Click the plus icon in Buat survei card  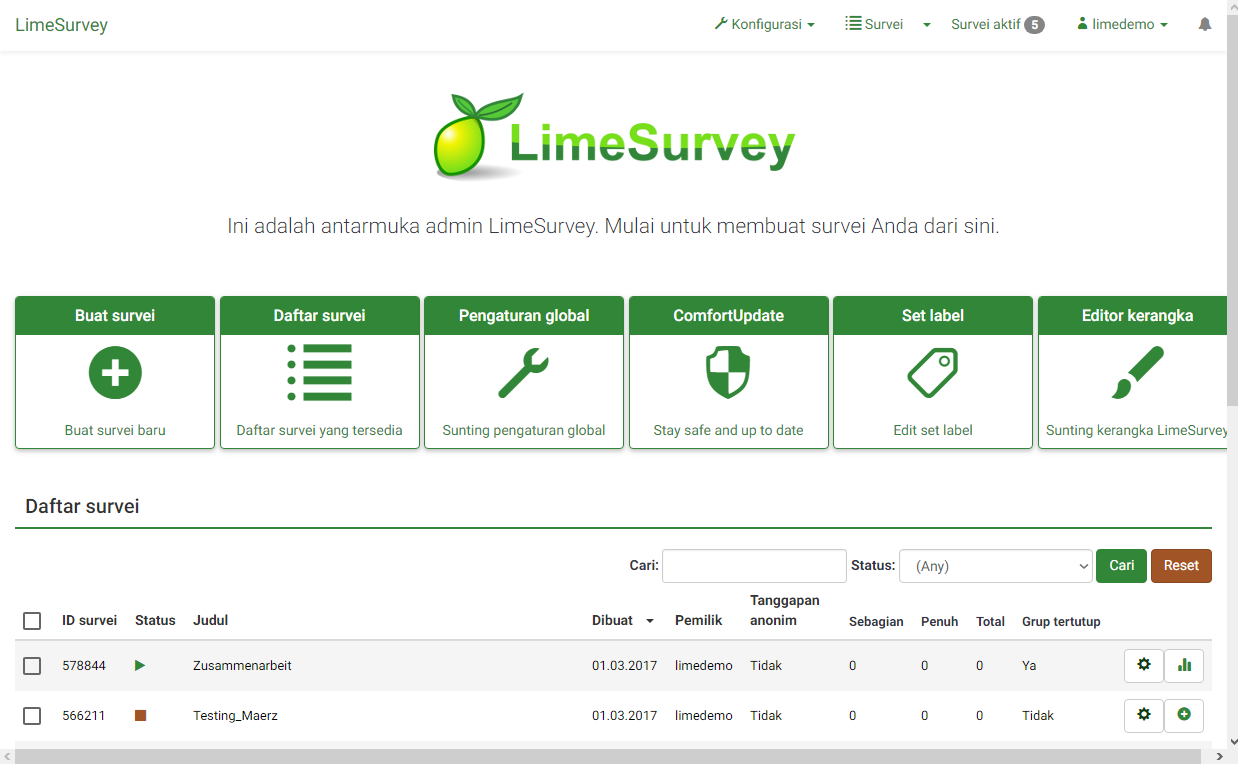click(115, 373)
